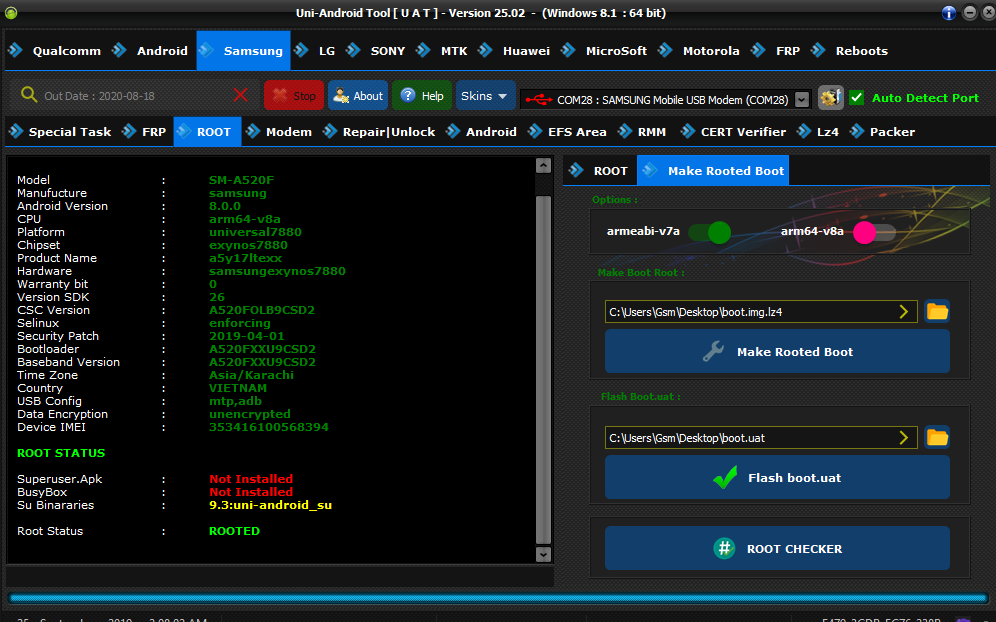Viewport: 996px width, 622px height.
Task: Open the CERT Verifier sub-tab
Action: (733, 132)
